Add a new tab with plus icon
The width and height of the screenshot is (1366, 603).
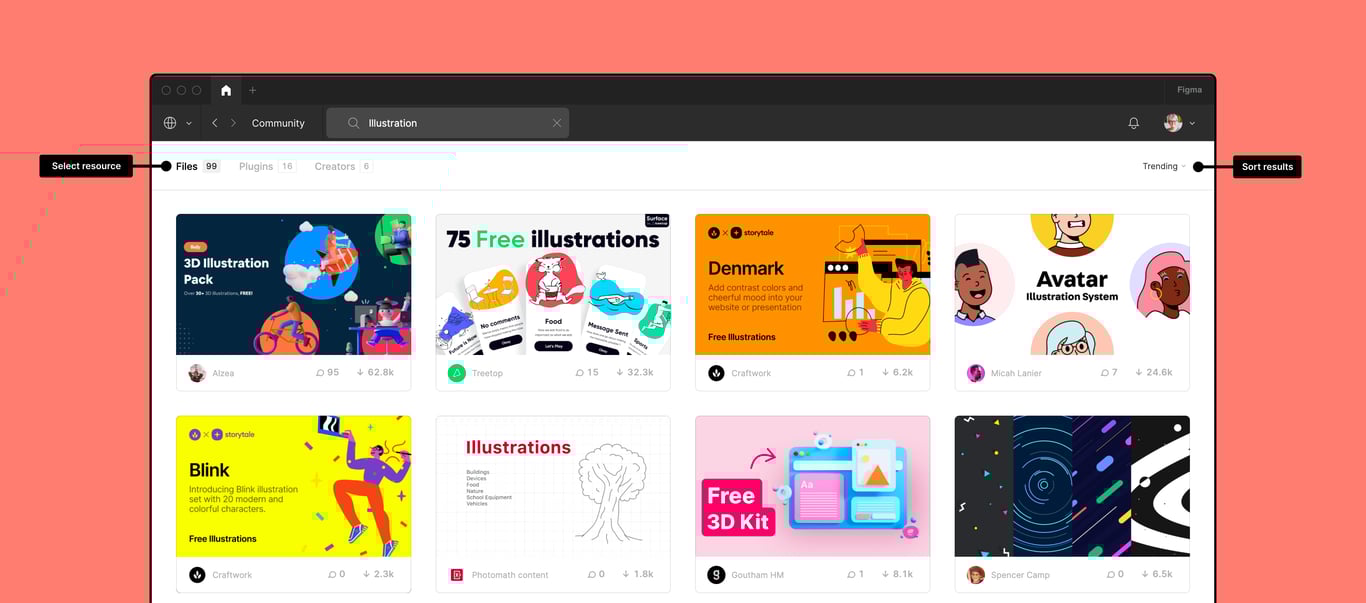click(x=253, y=90)
